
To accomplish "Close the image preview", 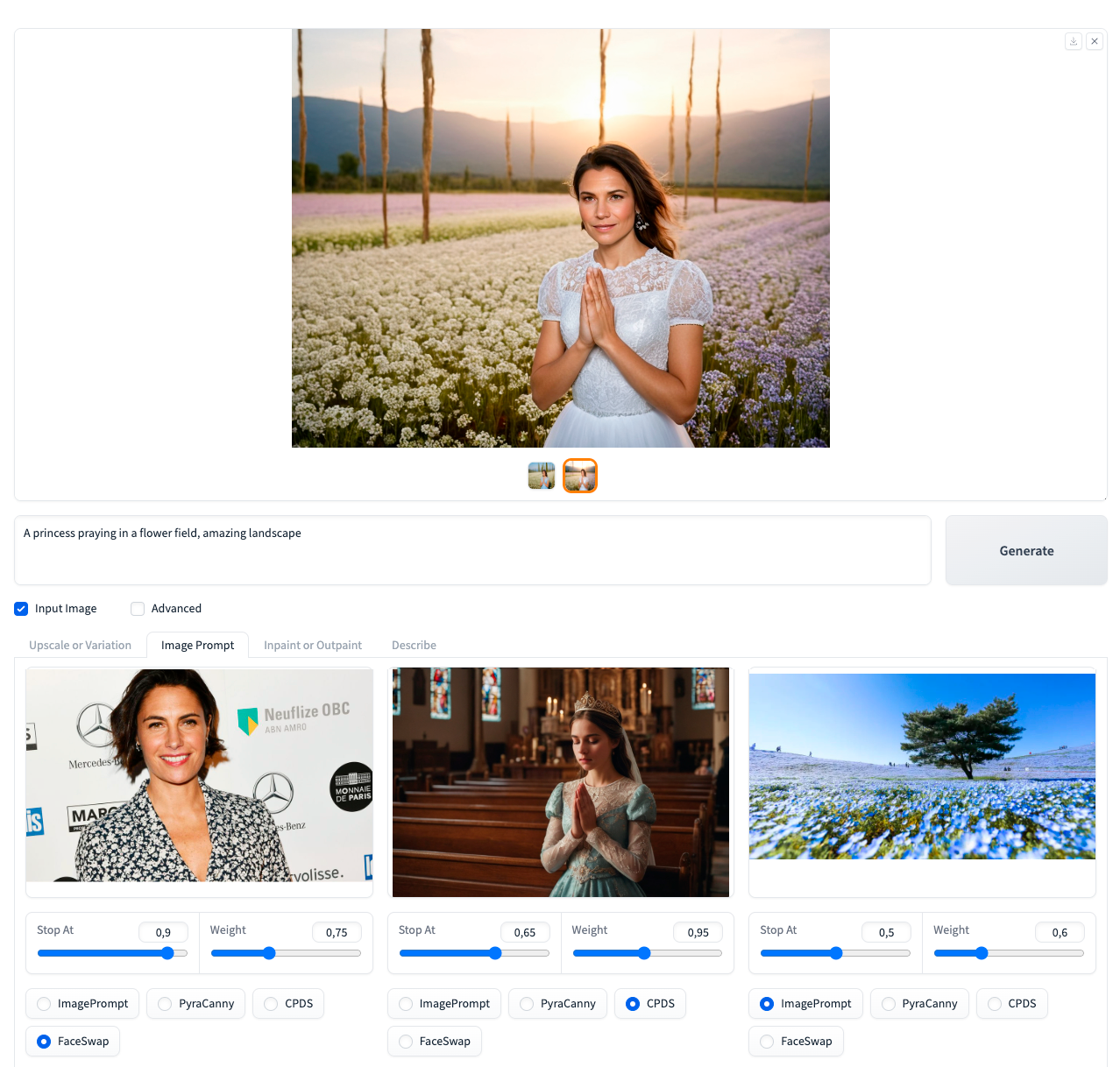I will [x=1095, y=41].
